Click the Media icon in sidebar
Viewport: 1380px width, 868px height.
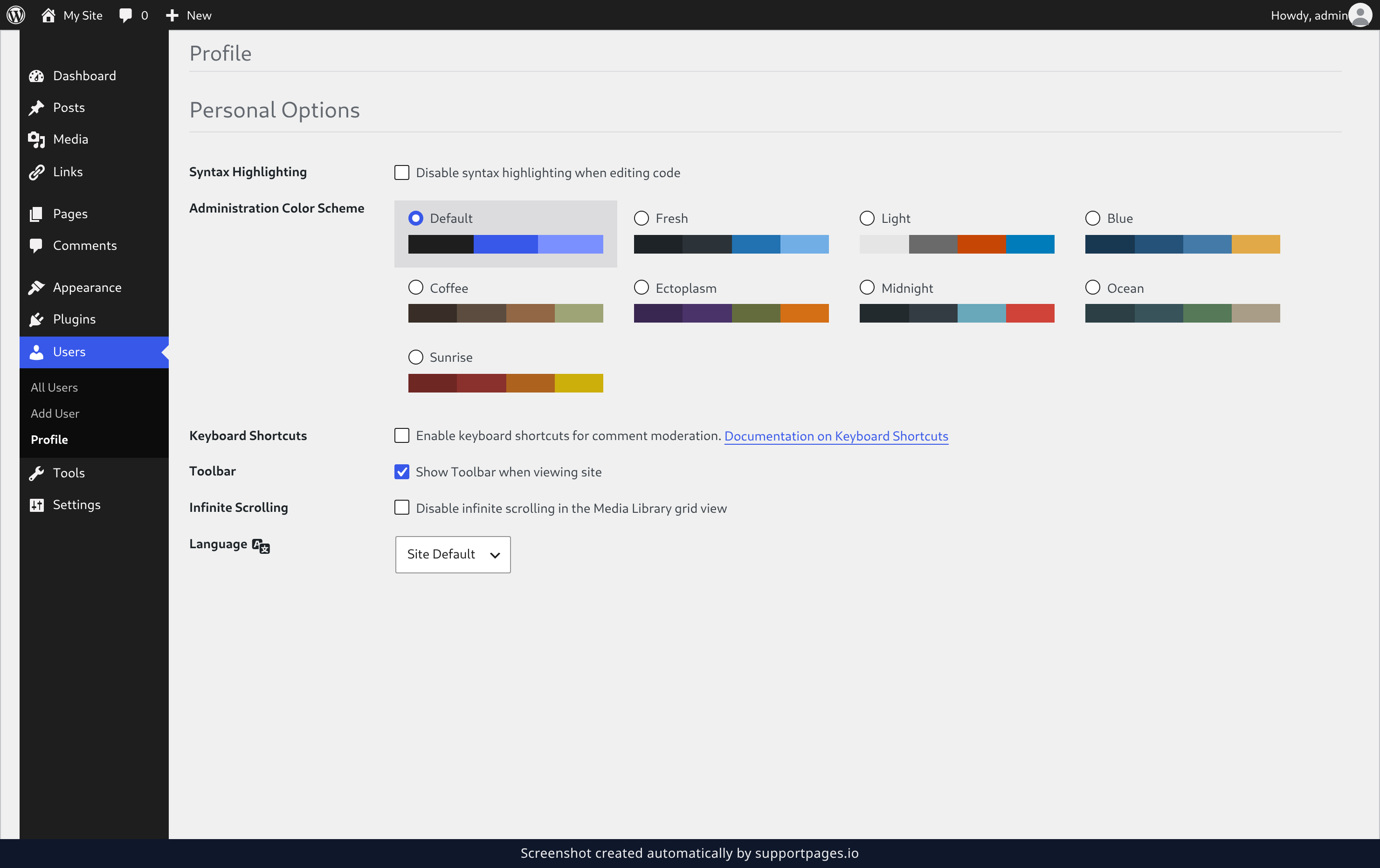(37, 139)
